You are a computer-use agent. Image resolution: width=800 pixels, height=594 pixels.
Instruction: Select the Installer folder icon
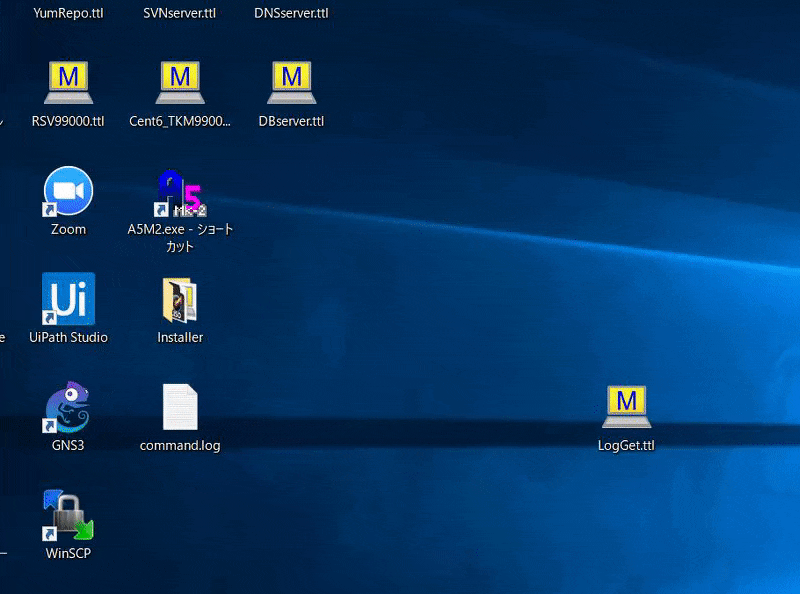tap(180, 300)
